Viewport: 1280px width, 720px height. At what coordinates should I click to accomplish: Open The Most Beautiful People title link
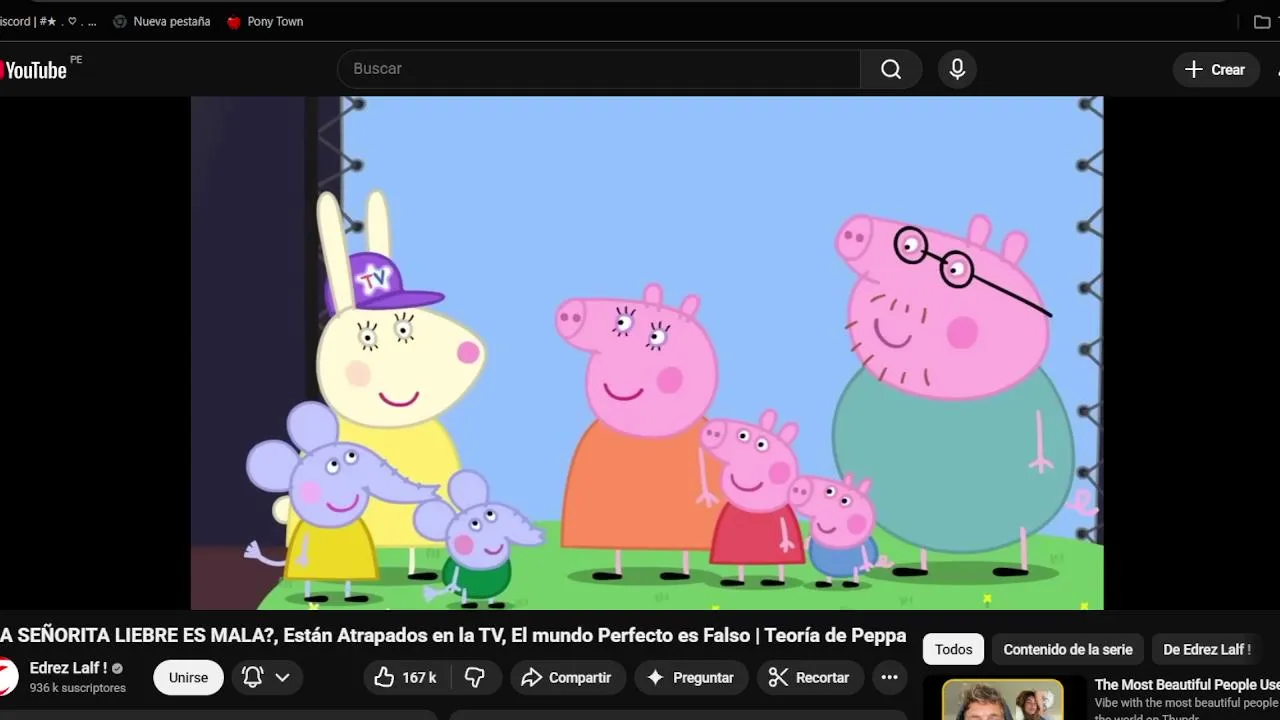point(1187,685)
